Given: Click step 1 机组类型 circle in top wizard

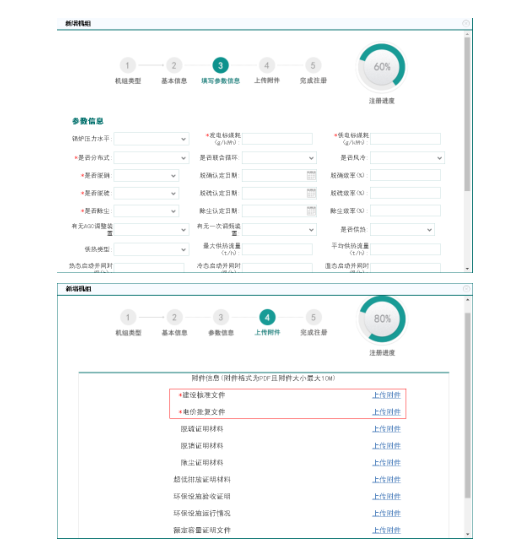Looking at the screenshot, I should pyautogui.click(x=128, y=66).
